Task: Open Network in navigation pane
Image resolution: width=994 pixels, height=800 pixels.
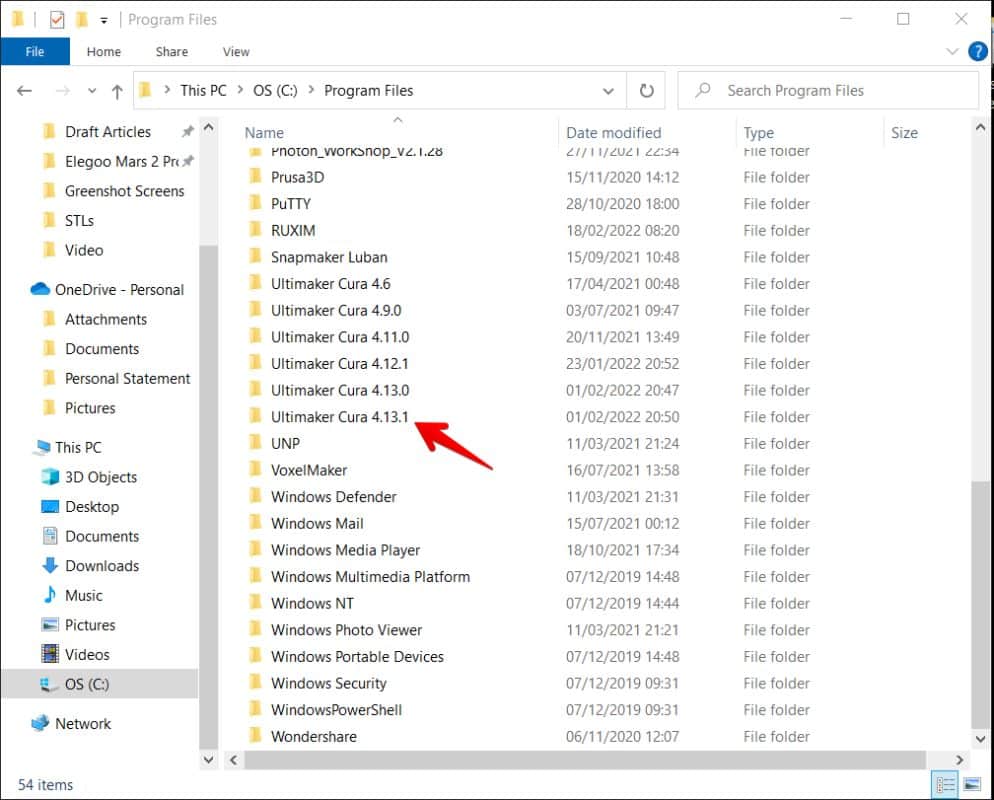Action: pyautogui.click(x=82, y=723)
